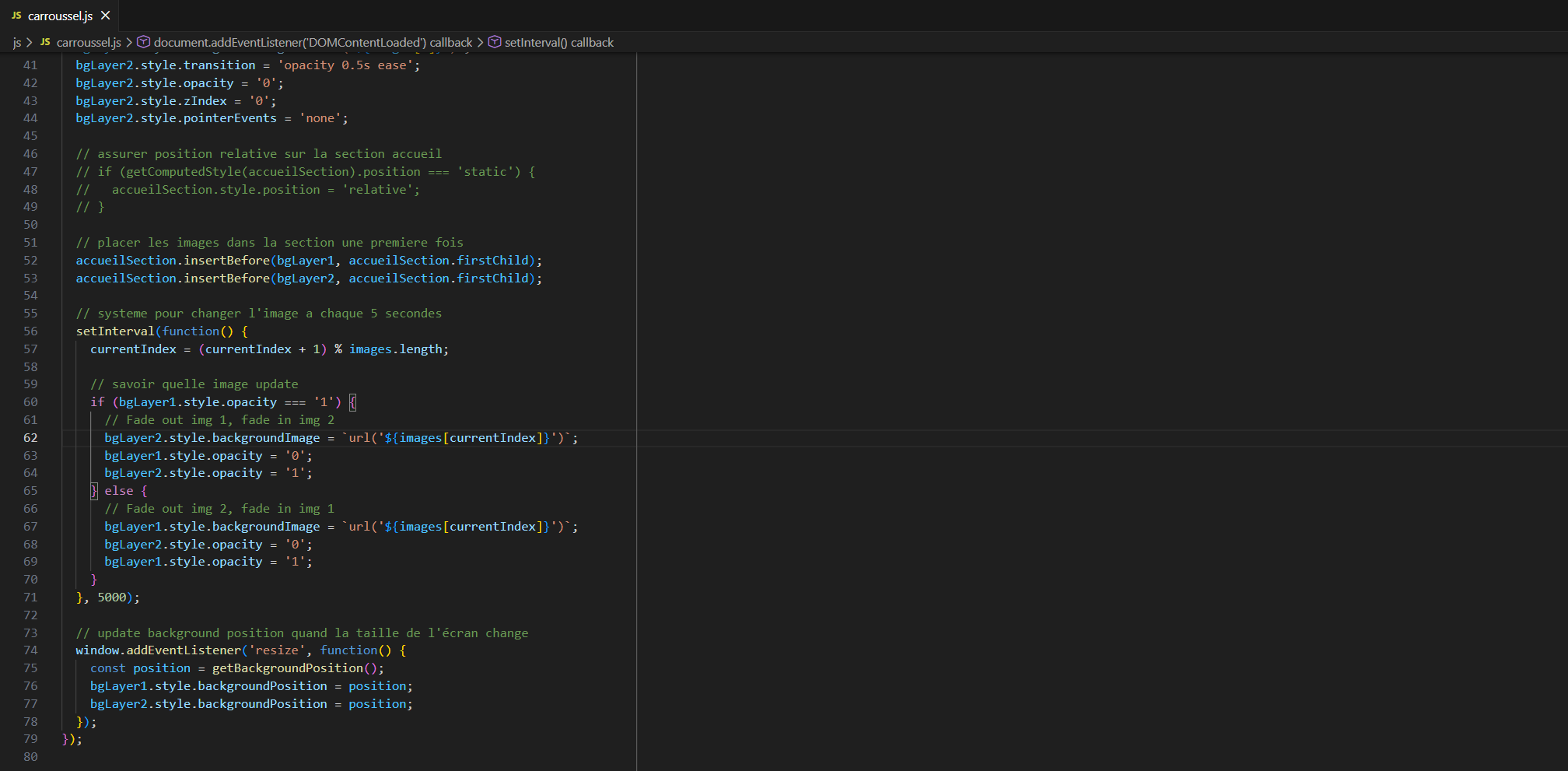This screenshot has height=771, width=1568.
Task: Click the JS file icon in the breadcrumb bar
Action: tap(45, 42)
